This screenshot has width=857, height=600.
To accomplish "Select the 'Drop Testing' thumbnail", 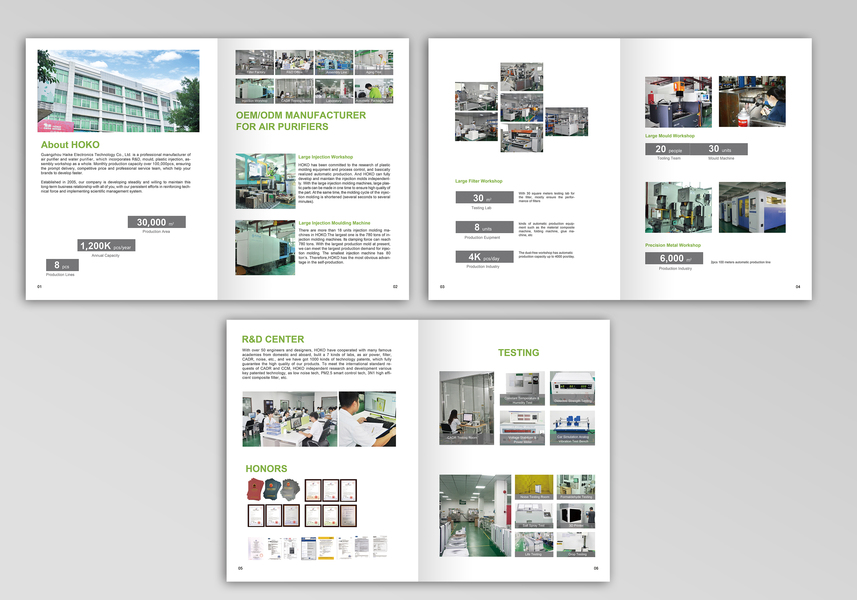I will coord(576,545).
